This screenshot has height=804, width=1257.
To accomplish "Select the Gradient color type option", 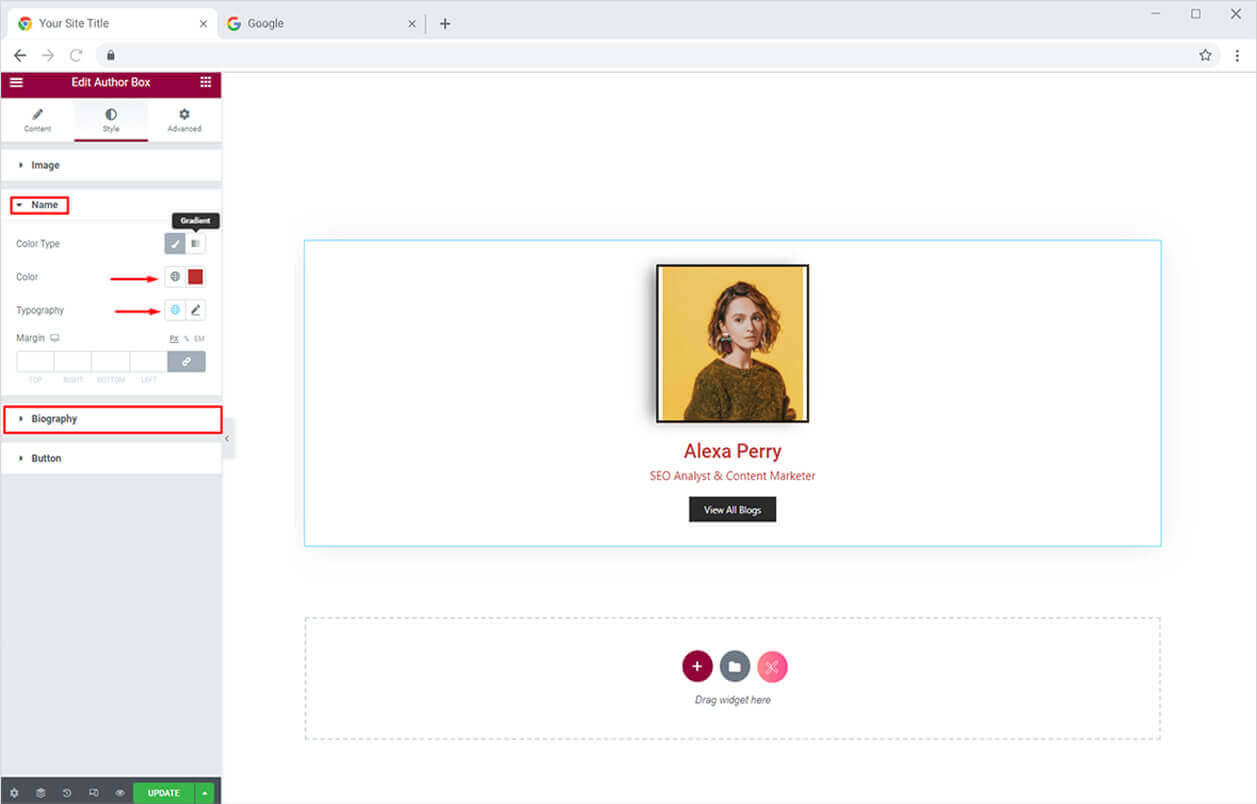I will (x=196, y=244).
